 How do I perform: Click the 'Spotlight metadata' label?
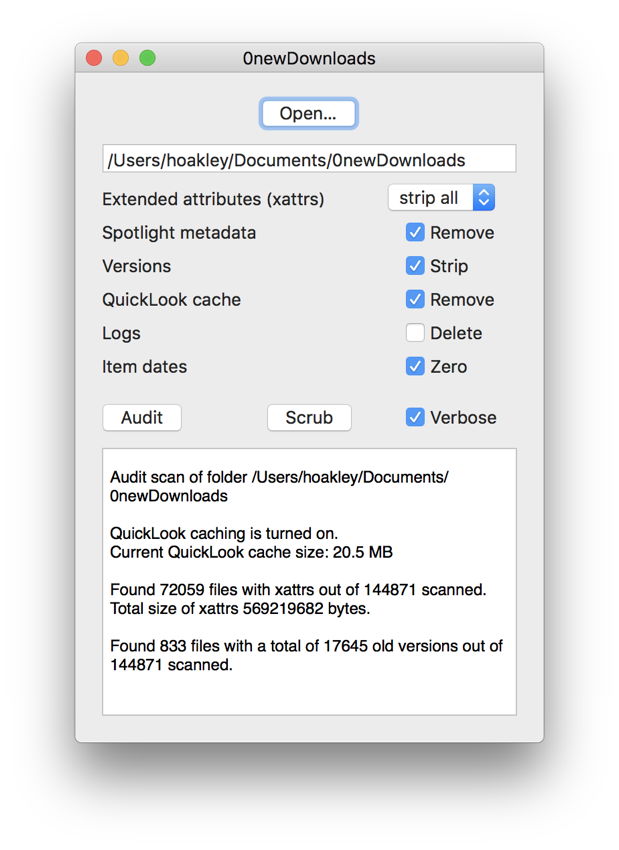tap(179, 233)
